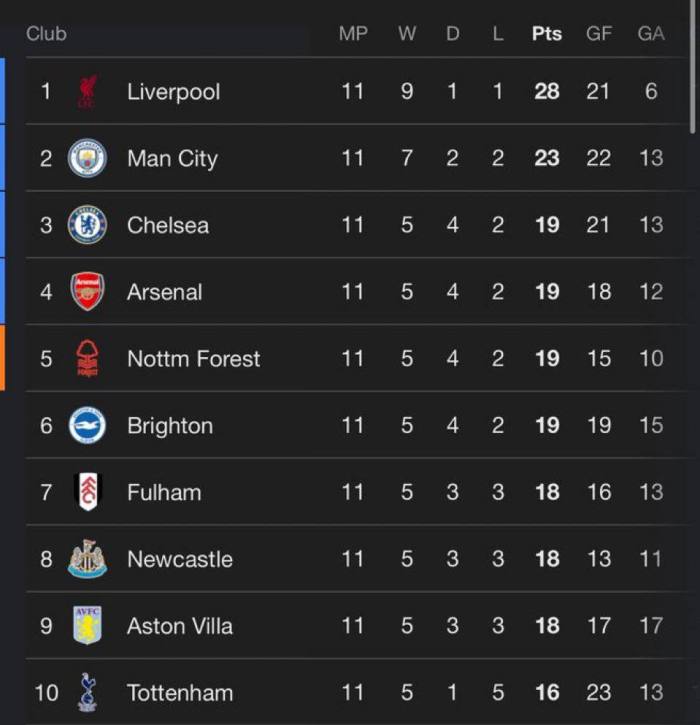Click the Liverpool club crest

(87, 91)
